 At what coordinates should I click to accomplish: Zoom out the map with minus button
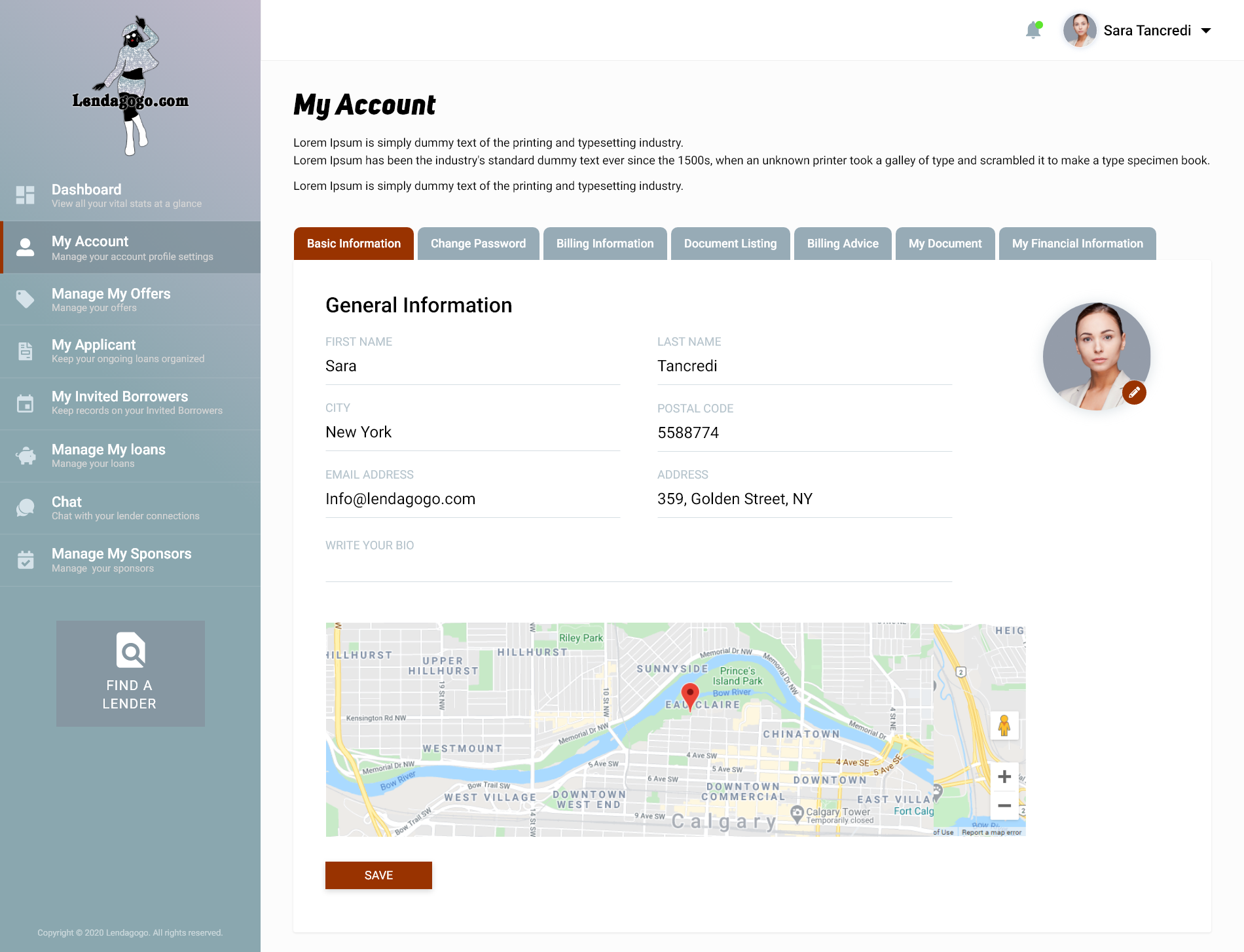point(1004,806)
